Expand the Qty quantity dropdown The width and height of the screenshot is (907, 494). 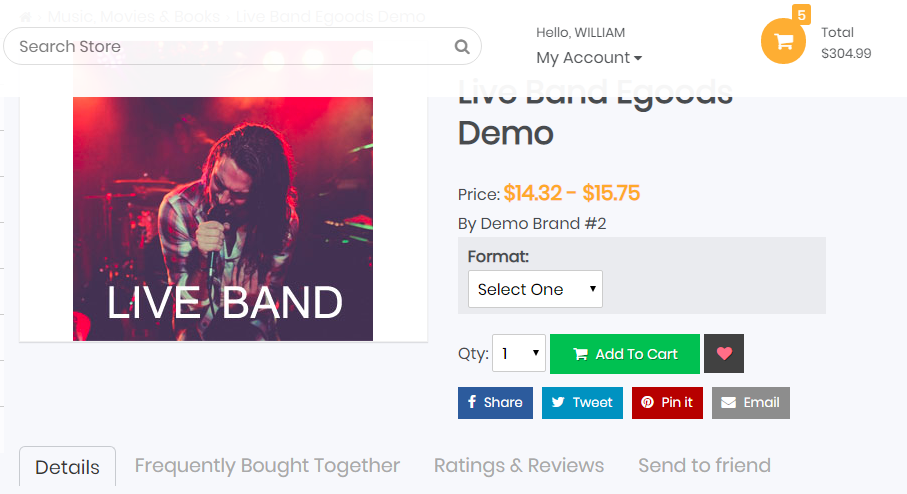click(519, 354)
